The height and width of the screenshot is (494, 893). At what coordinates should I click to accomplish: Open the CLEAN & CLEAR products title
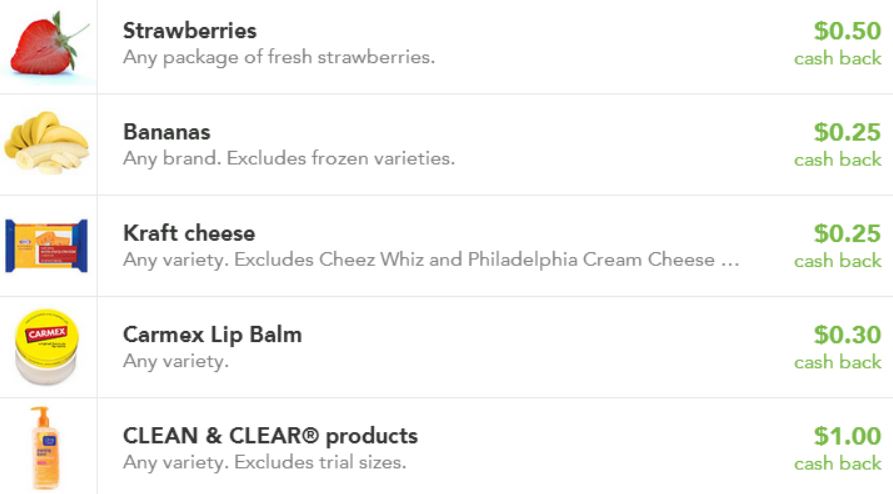click(270, 436)
